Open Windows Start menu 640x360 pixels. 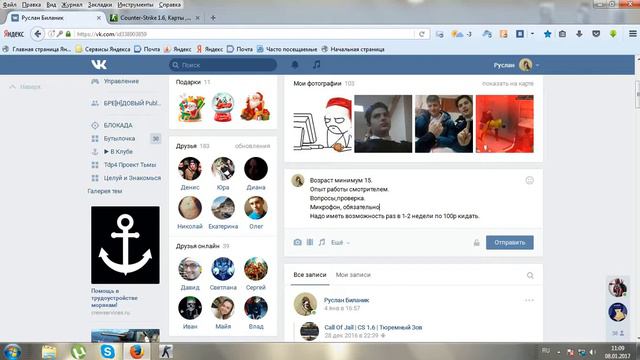[x=12, y=351]
